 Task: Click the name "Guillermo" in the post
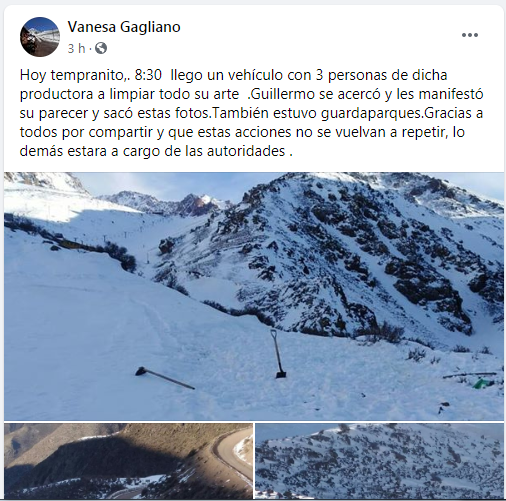[283, 94]
